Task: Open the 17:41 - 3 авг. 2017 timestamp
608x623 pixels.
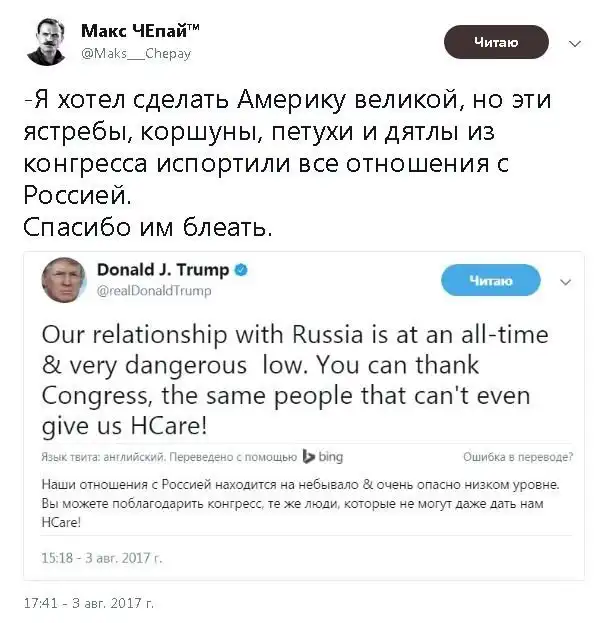Action: click(x=89, y=603)
